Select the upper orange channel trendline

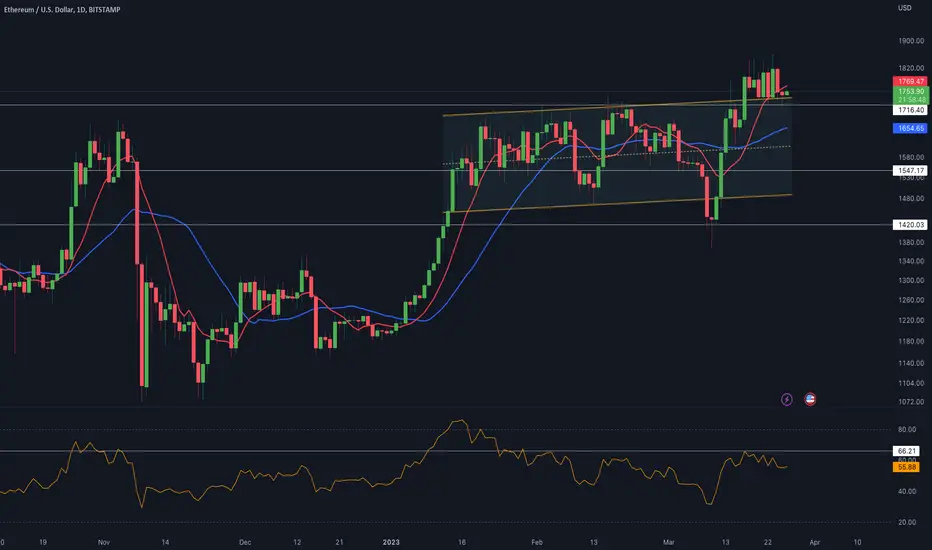pyautogui.click(x=618, y=106)
